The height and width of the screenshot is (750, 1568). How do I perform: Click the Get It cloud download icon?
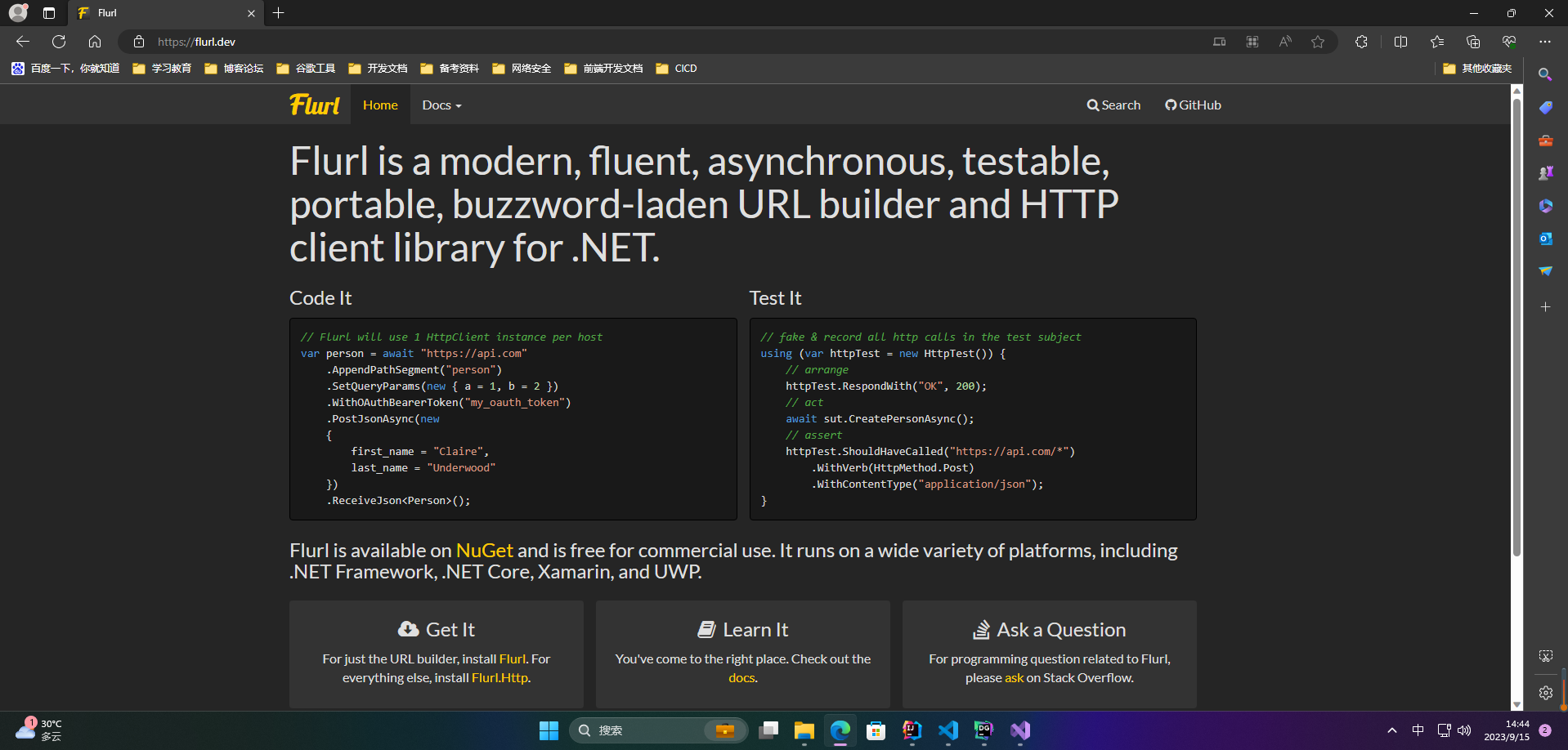[x=408, y=629]
